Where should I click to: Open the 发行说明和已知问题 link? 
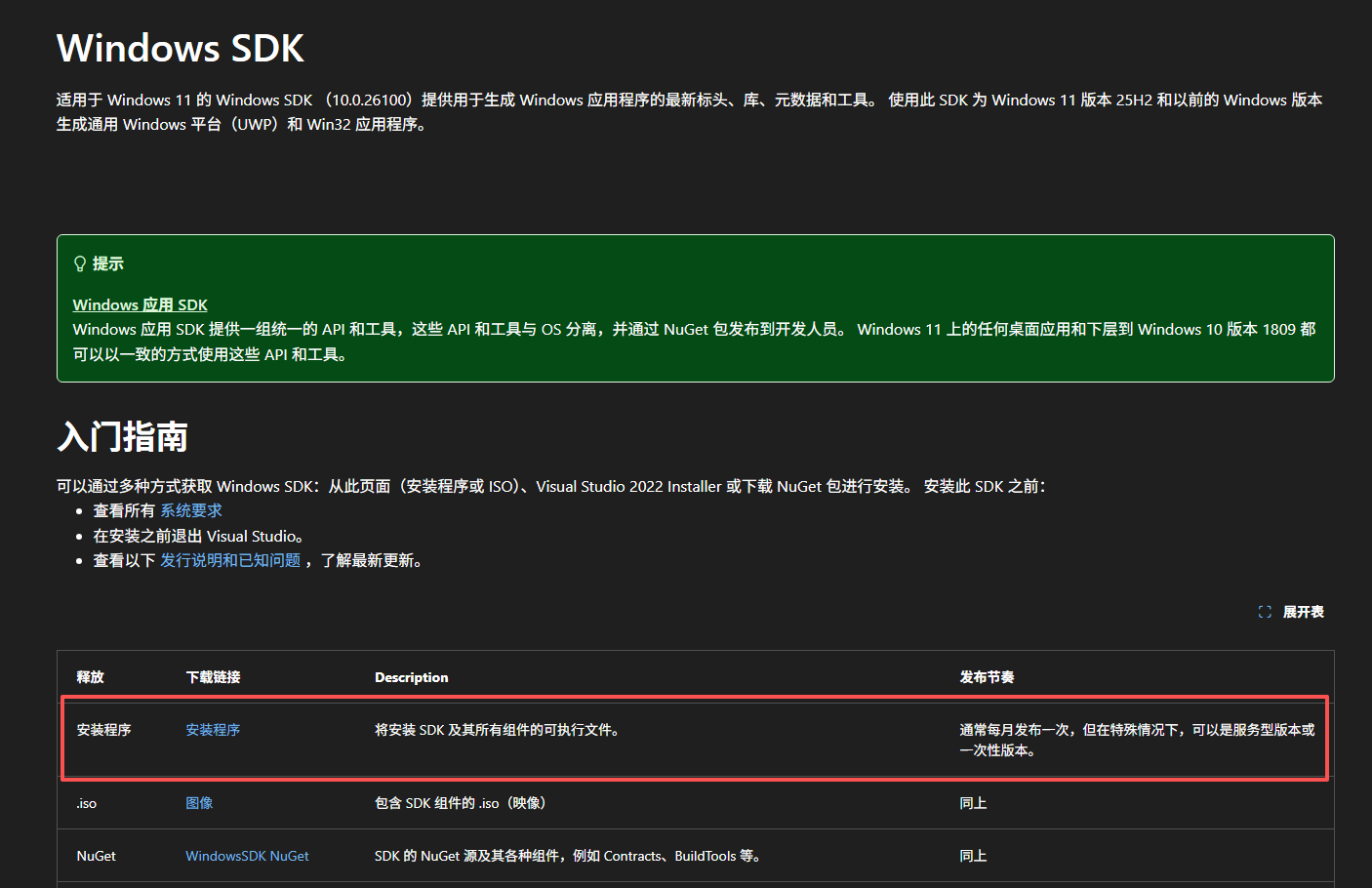230,560
